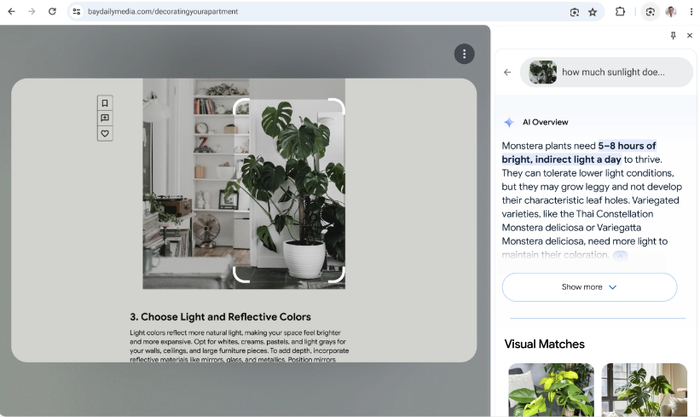Click the AI Overview sparkle icon

pos(509,122)
